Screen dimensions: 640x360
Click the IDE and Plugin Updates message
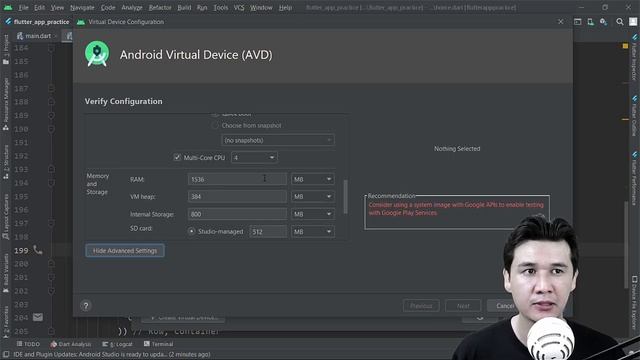coord(112,354)
